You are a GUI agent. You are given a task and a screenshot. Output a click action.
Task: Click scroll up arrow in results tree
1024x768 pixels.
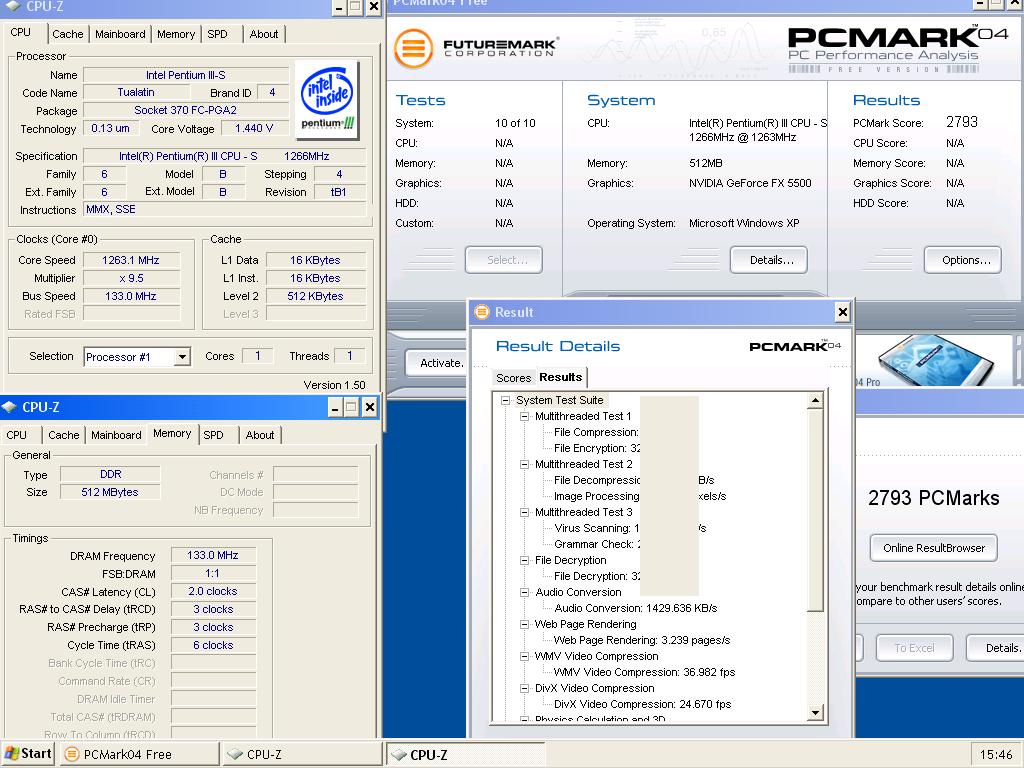[815, 400]
